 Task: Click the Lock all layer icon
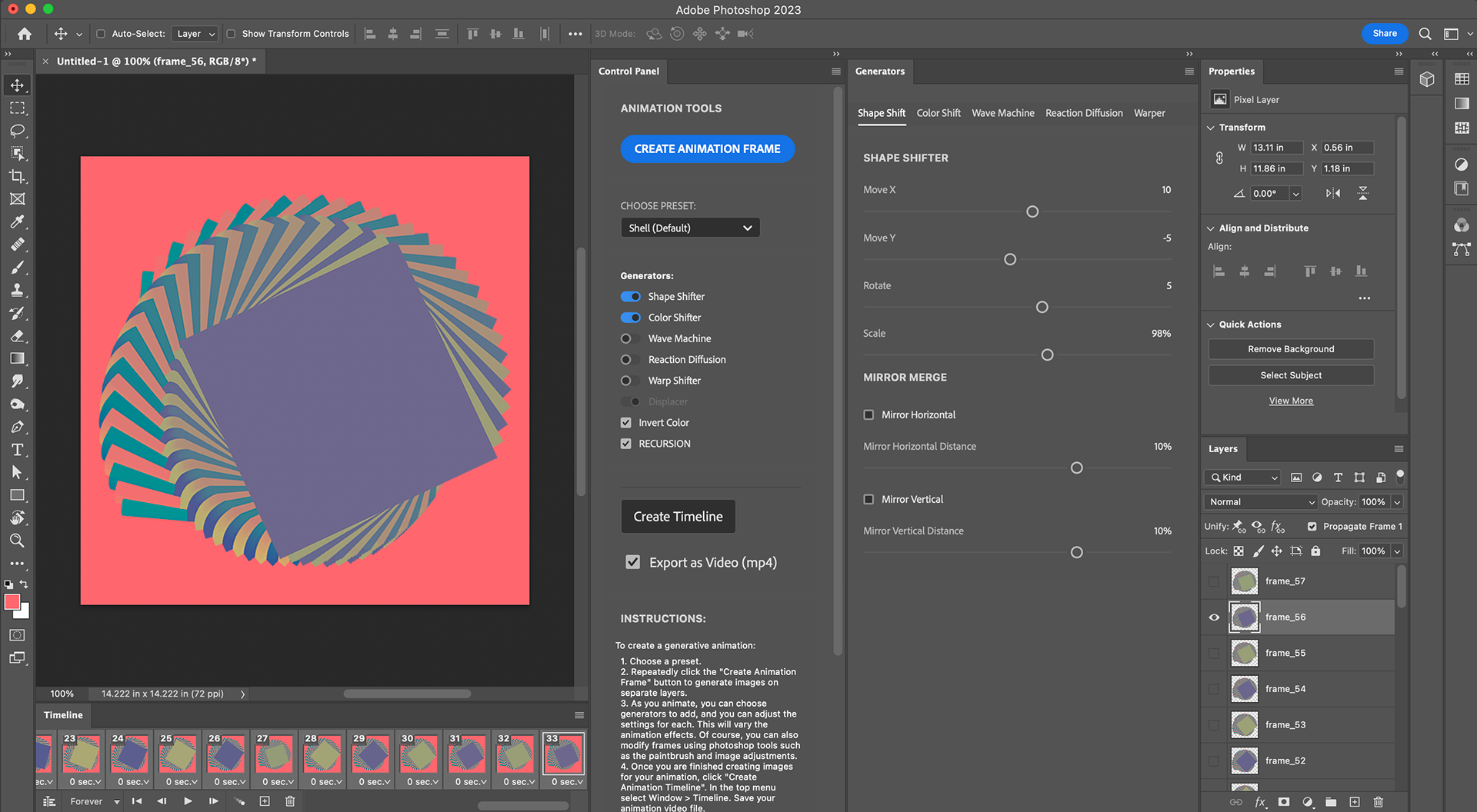pyautogui.click(x=1315, y=551)
